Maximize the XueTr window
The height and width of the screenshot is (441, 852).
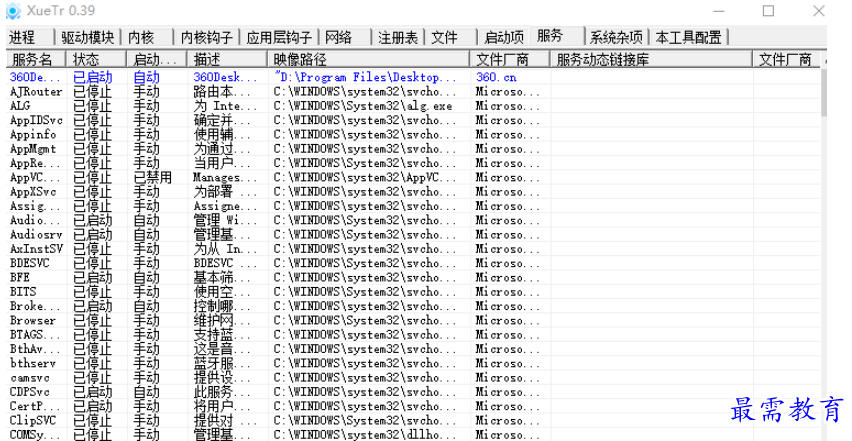[x=768, y=11]
